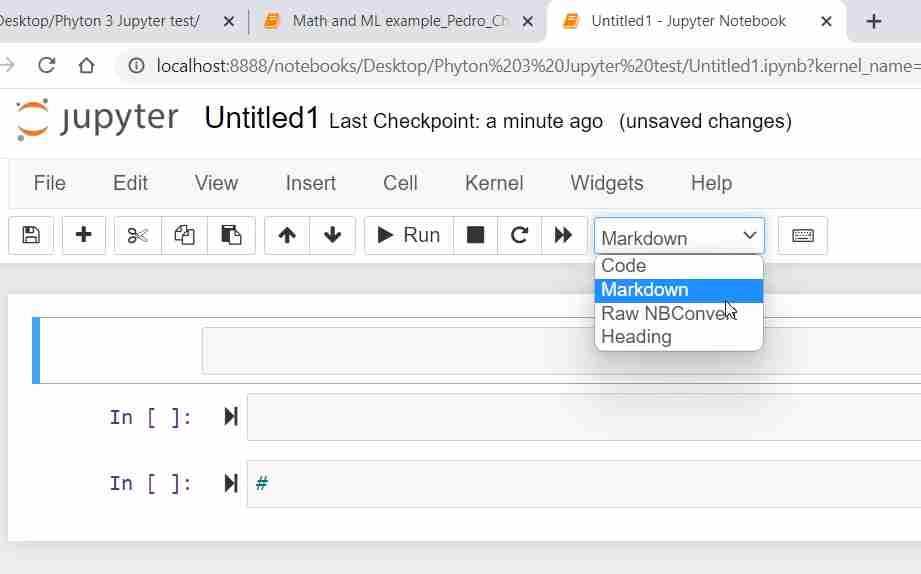Select the In [ ]: prompt of # cell
Viewport: 921px width, 574px height.
[x=150, y=484]
